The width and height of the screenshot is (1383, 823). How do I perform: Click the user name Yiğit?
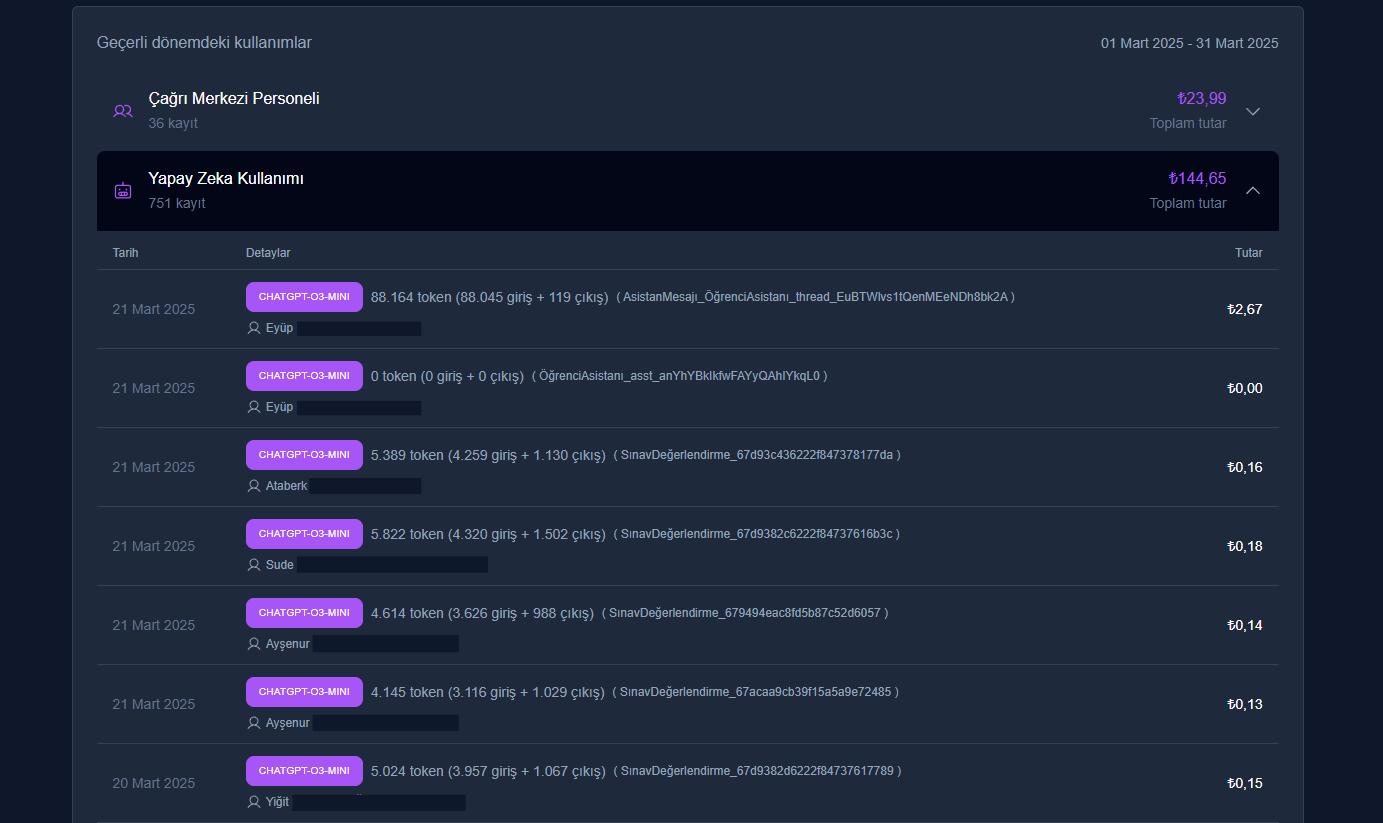click(x=278, y=802)
